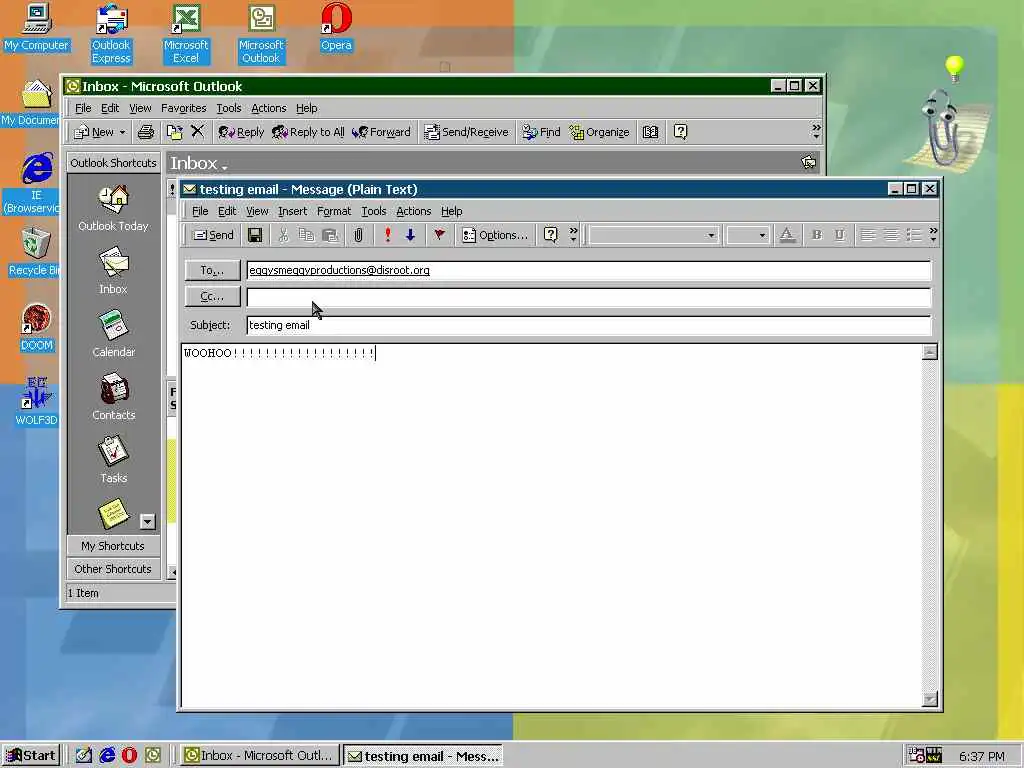Click Send/Receive in Outlook toolbar
1024x768 pixels.
(466, 132)
